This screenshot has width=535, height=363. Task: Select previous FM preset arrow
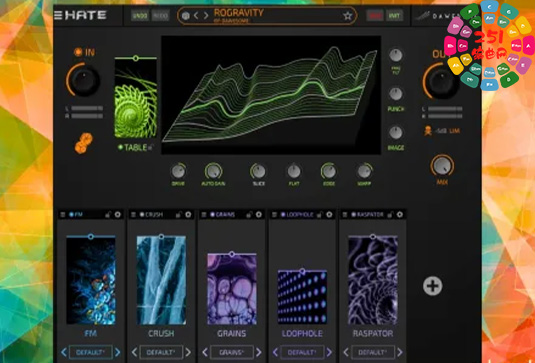pyautogui.click(x=63, y=352)
